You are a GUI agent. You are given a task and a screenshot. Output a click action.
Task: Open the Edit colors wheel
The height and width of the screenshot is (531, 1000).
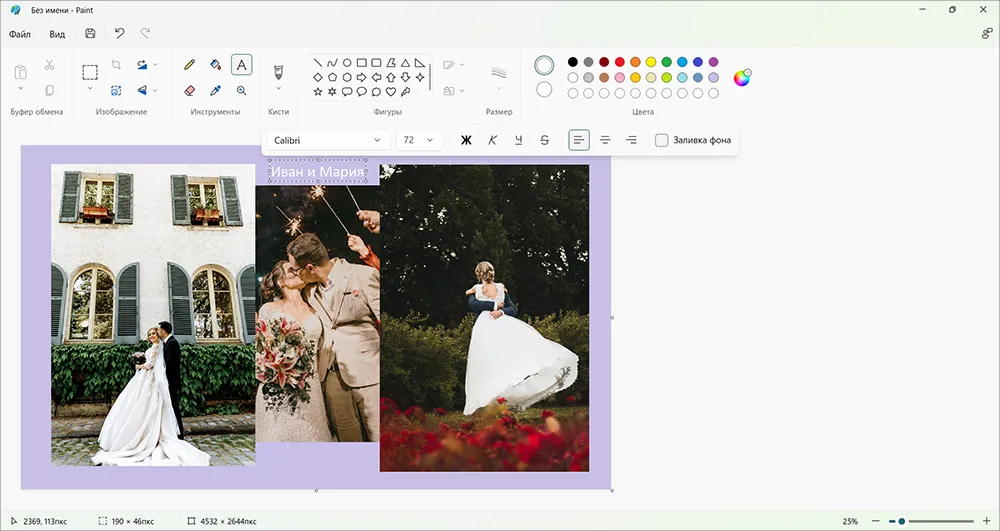tap(742, 78)
